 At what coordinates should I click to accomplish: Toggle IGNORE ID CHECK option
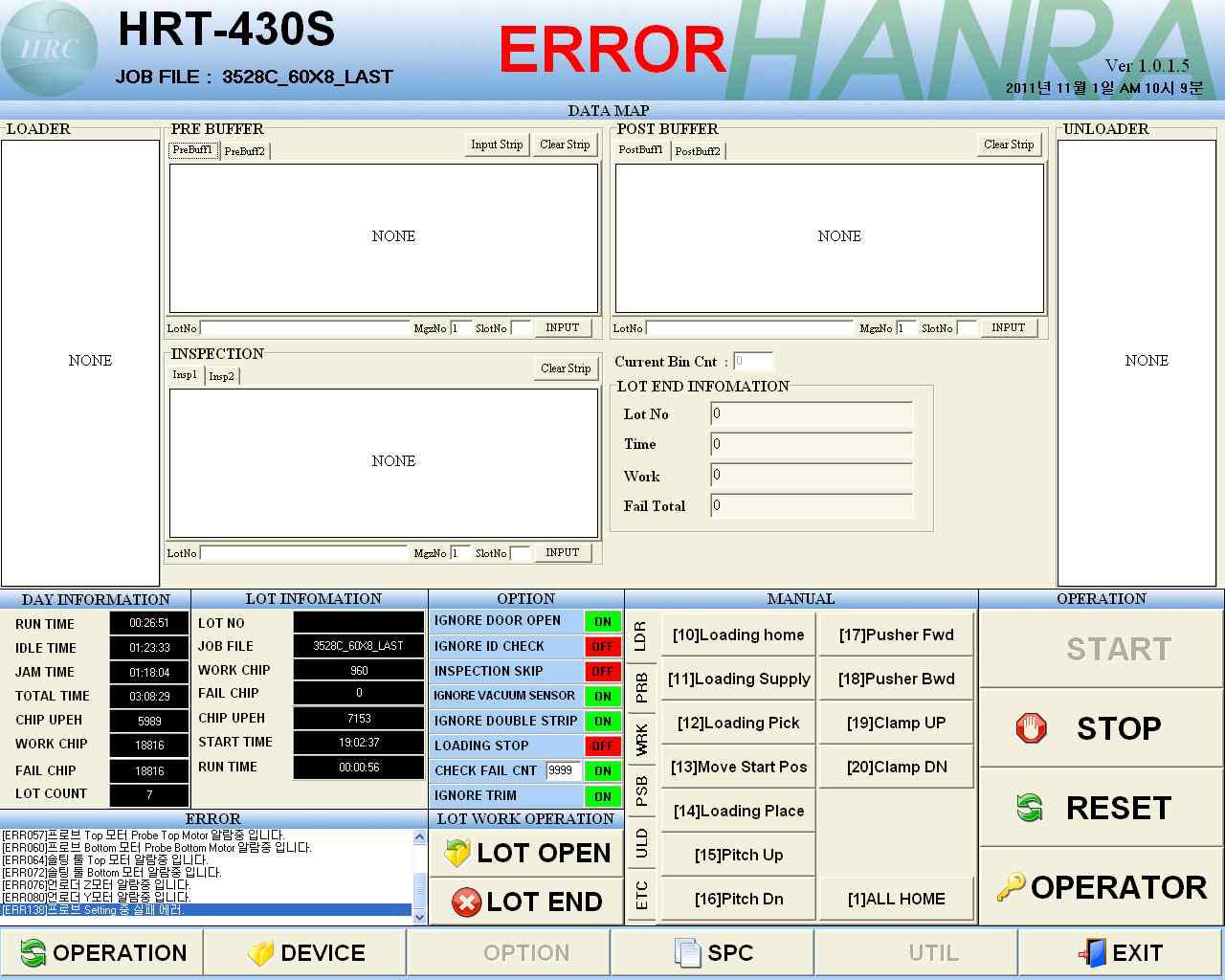602,646
